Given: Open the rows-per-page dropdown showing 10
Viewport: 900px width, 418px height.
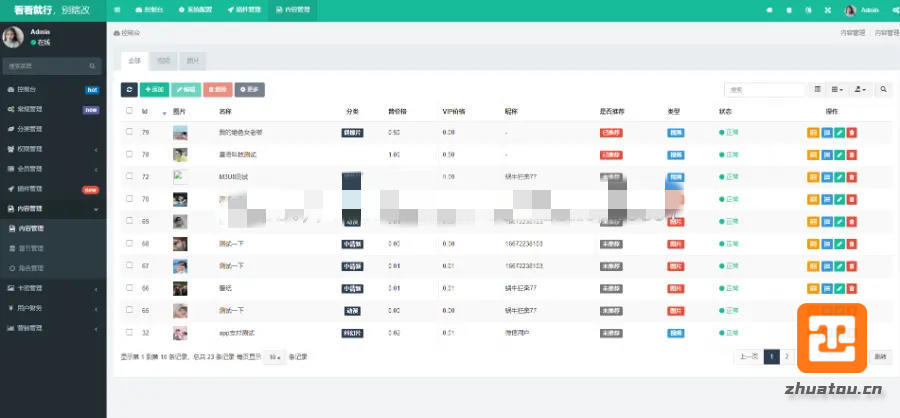Looking at the screenshot, I should (x=274, y=356).
